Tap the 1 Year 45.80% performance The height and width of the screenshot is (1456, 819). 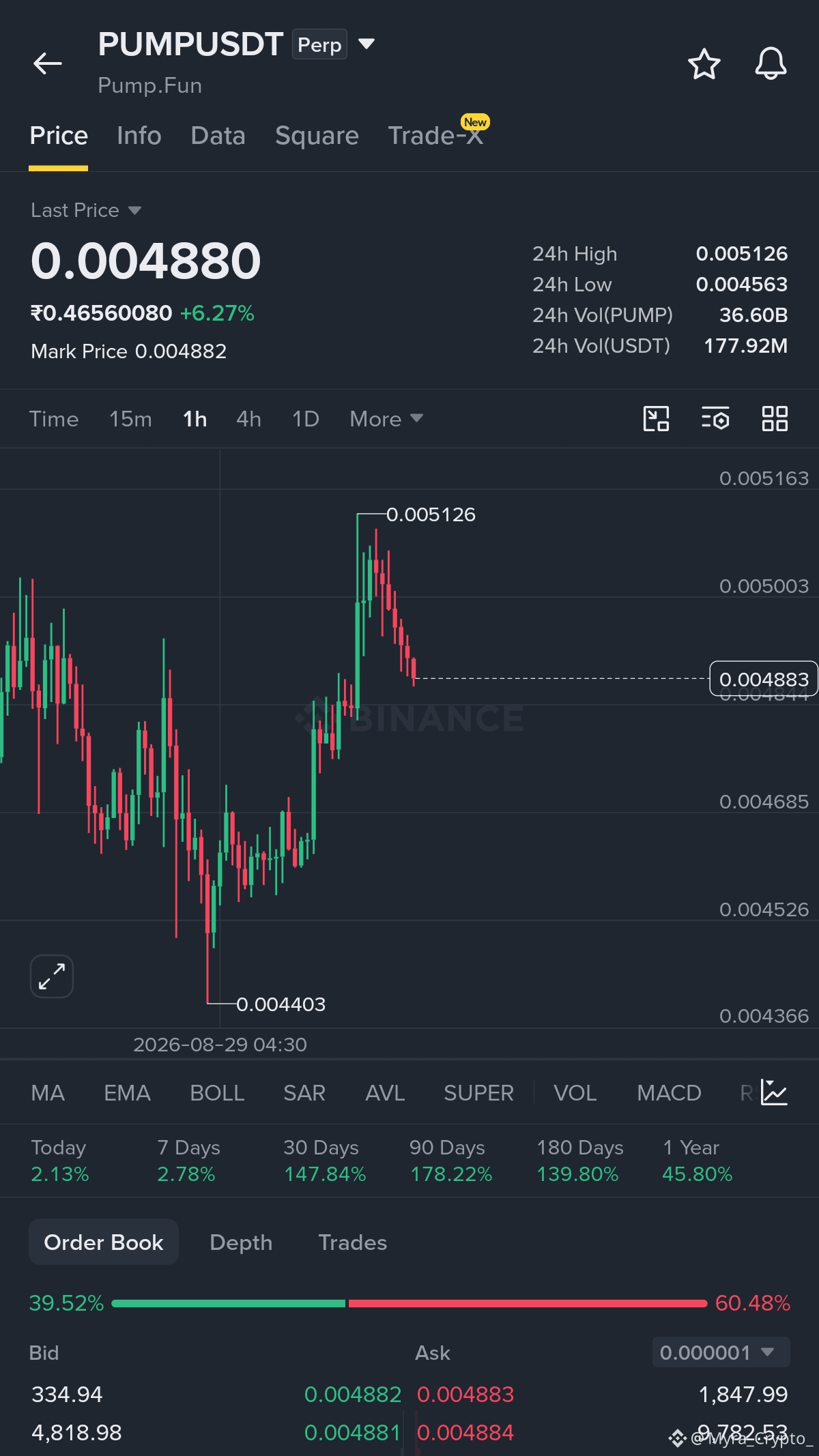pyautogui.click(x=698, y=1161)
